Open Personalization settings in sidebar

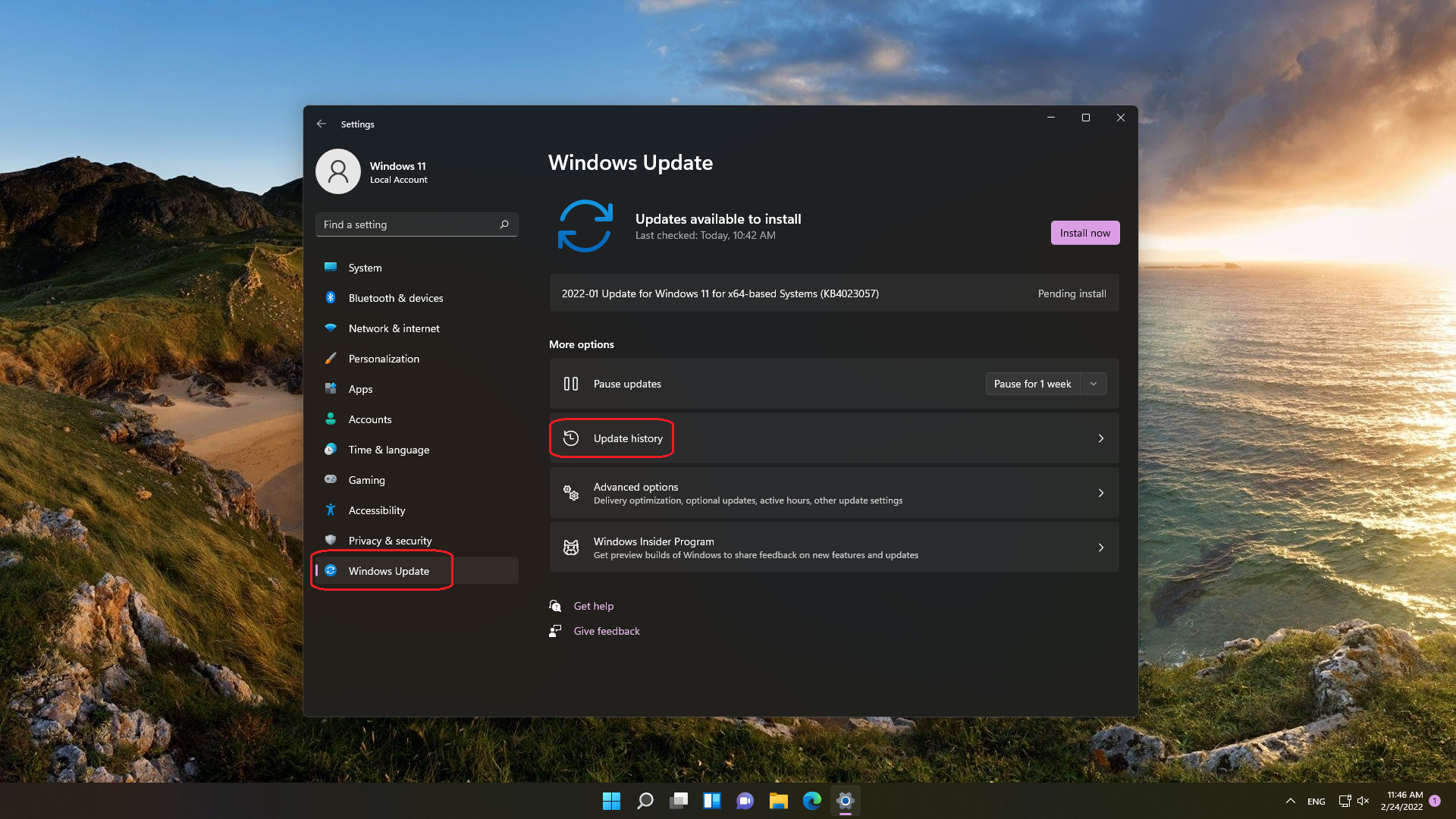coord(384,359)
